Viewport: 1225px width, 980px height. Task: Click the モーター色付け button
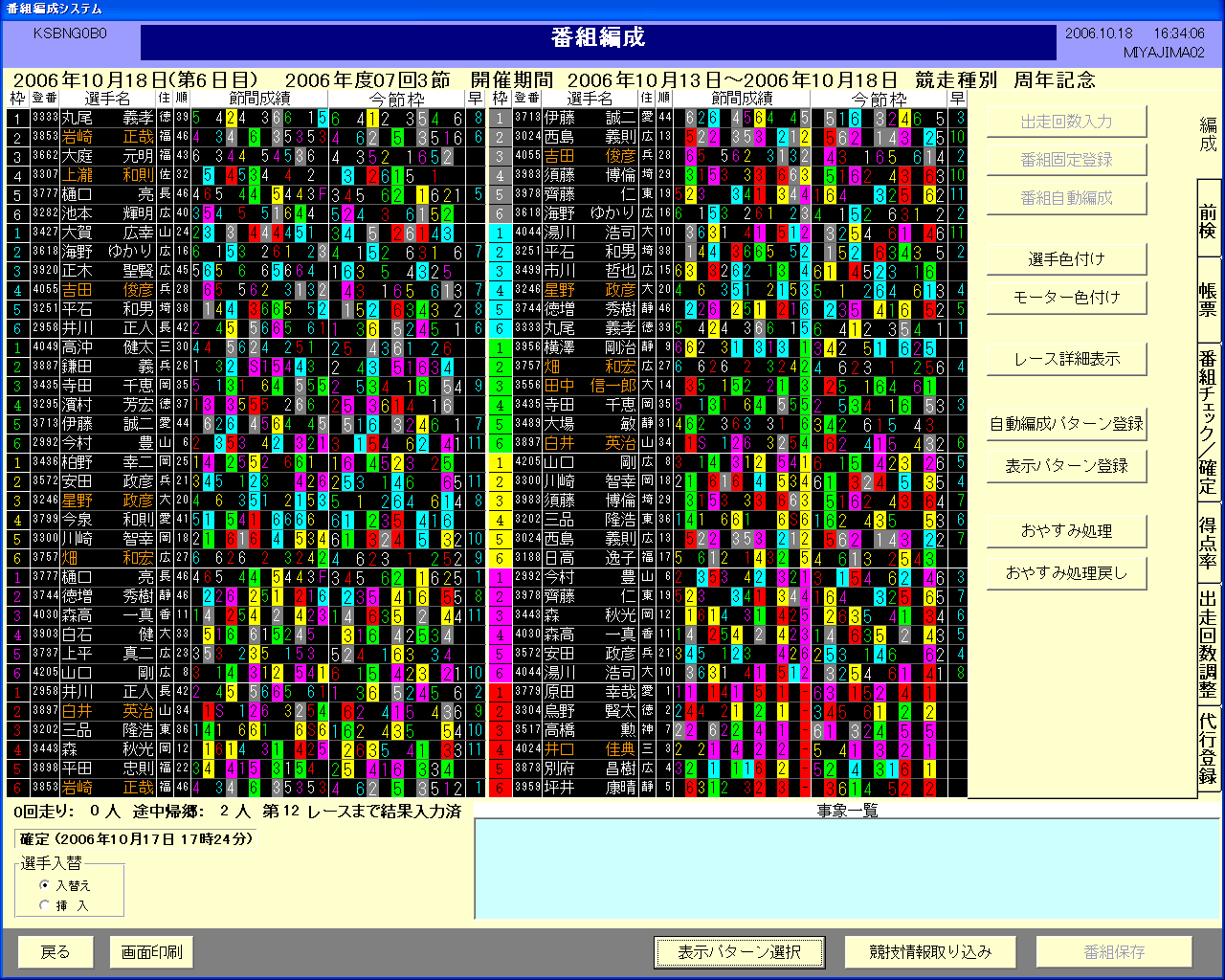pyautogui.click(x=1066, y=298)
